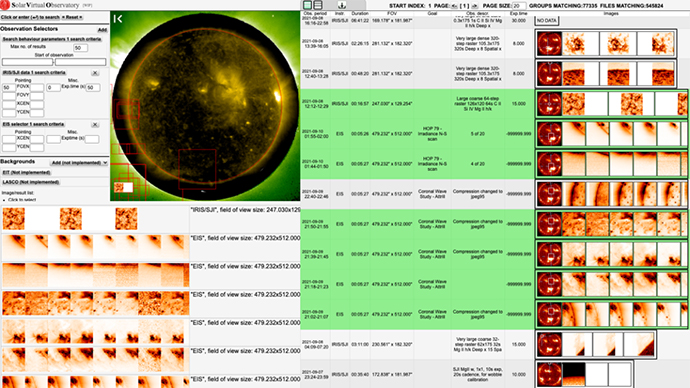Open full-disk sun thumbnail in '4 of 20' row
Image resolution: width=690 pixels, height=388 pixels.
click(549, 164)
